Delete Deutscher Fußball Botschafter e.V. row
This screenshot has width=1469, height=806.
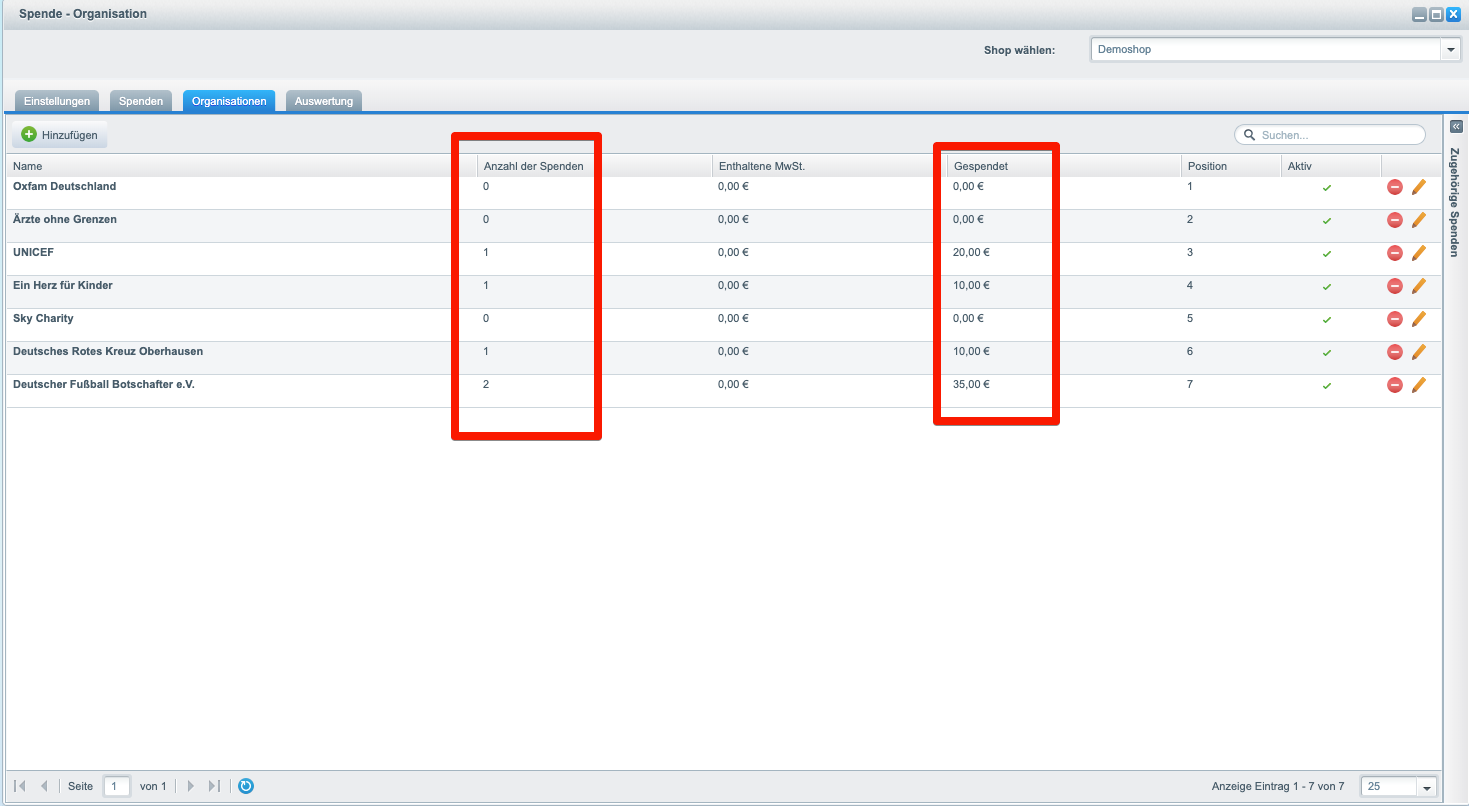tap(1394, 385)
